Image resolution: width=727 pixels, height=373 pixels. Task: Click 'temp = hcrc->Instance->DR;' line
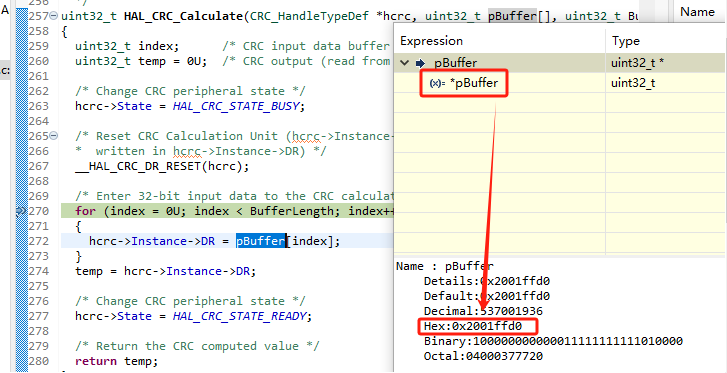click(x=166, y=271)
